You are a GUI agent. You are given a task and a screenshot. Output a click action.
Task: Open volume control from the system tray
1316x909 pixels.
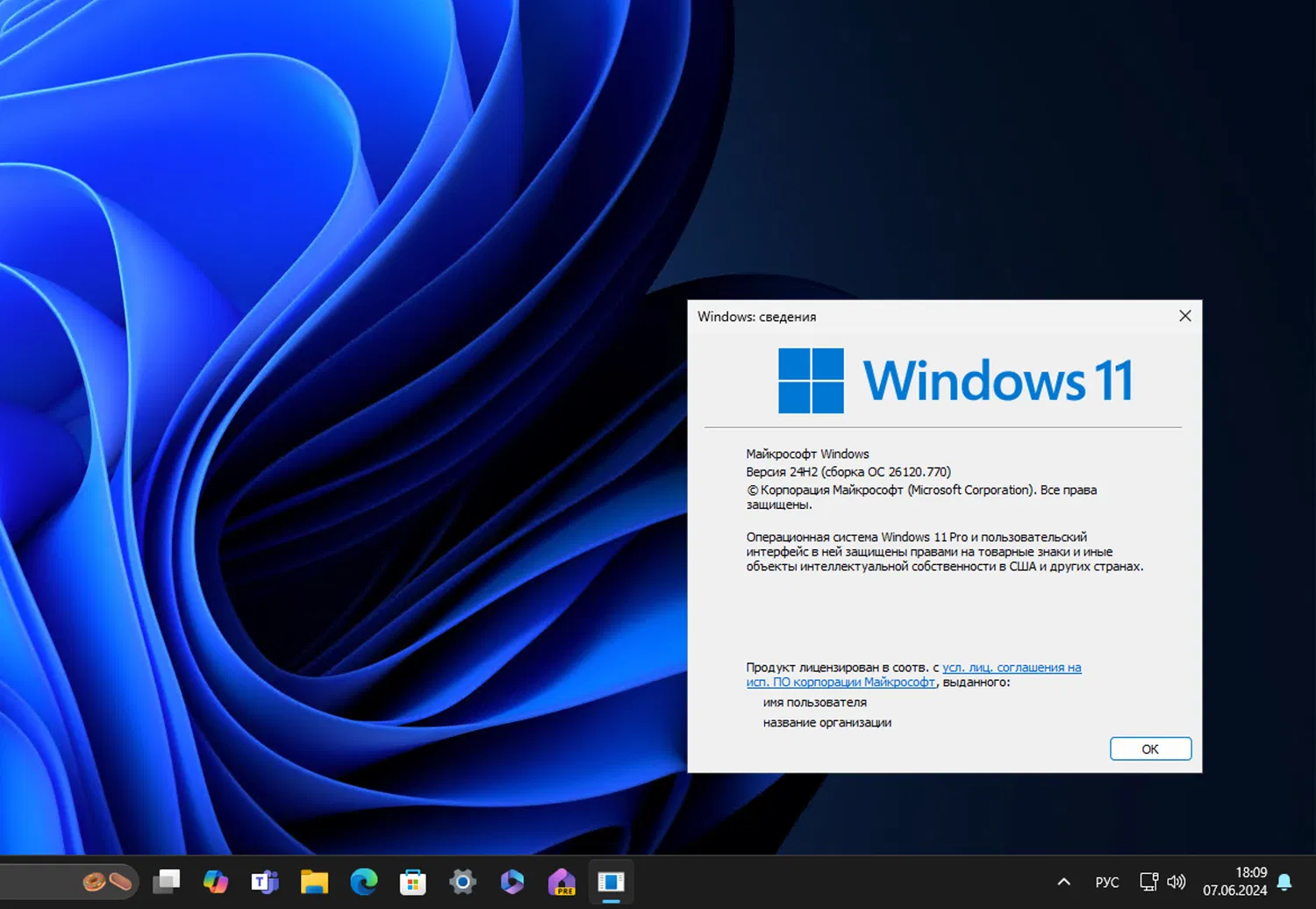[x=1177, y=882]
